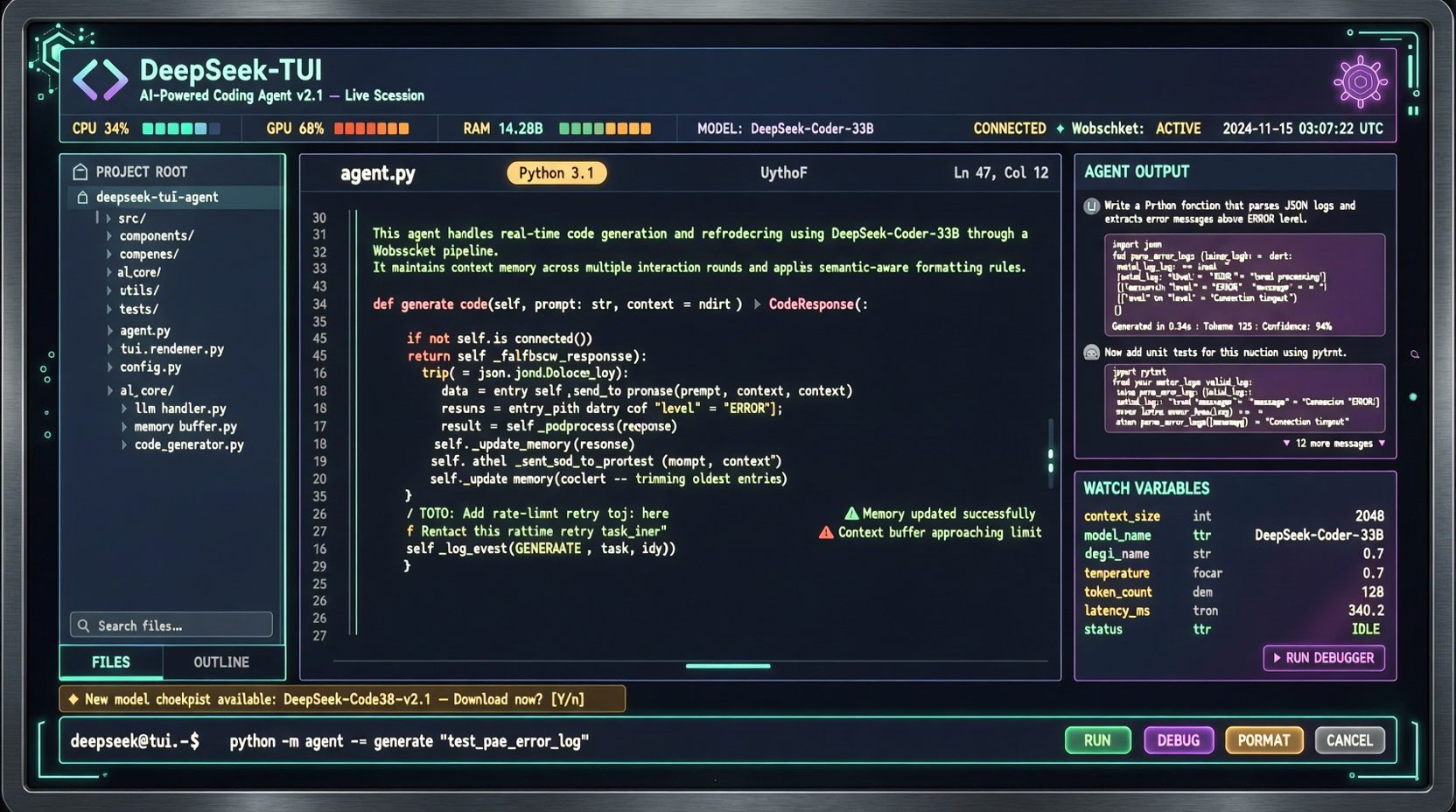Screen dimensions: 1456x812
Task: Expand the agent.py tree entry
Action: click(110, 331)
